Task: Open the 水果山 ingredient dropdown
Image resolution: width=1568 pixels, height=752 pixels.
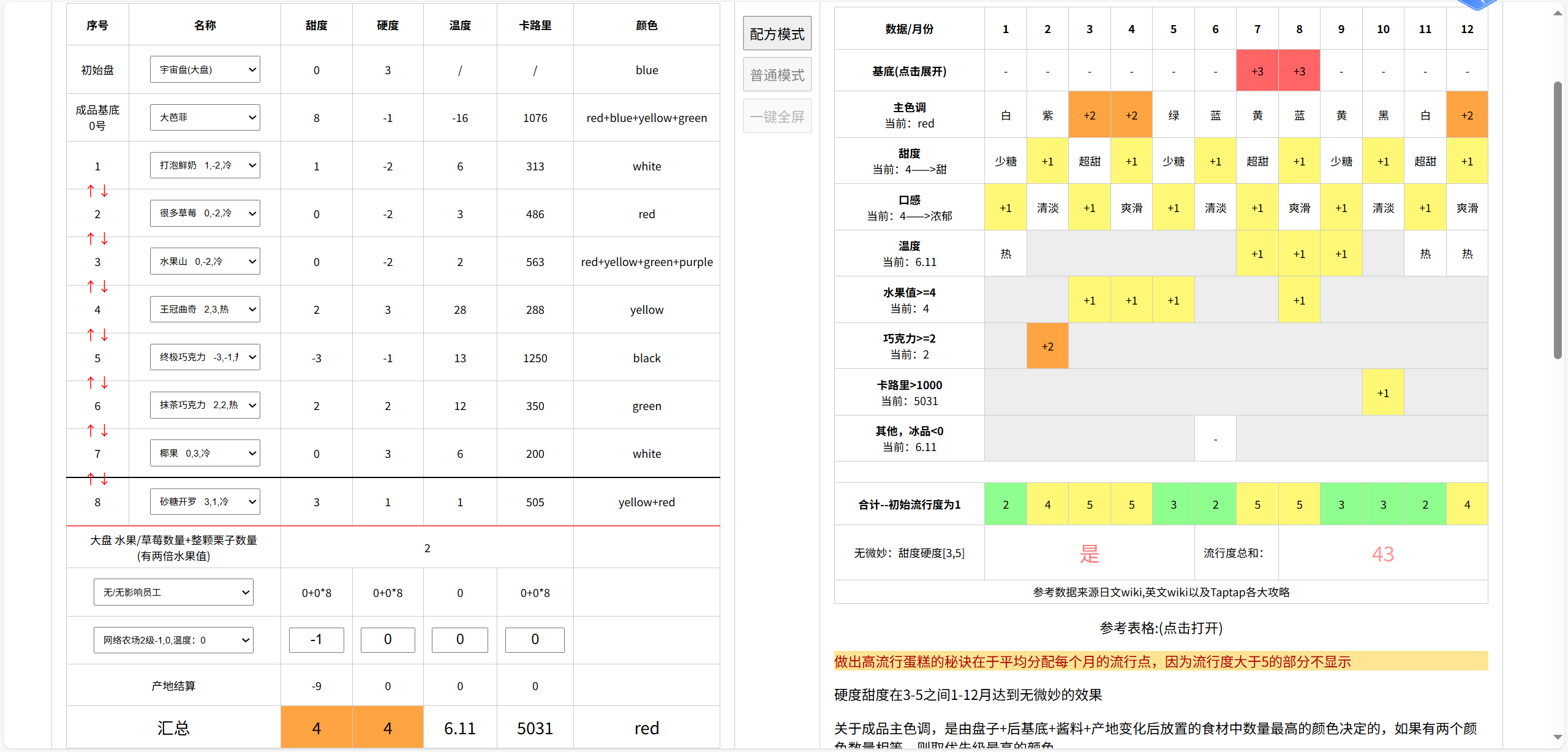Action: (x=205, y=261)
